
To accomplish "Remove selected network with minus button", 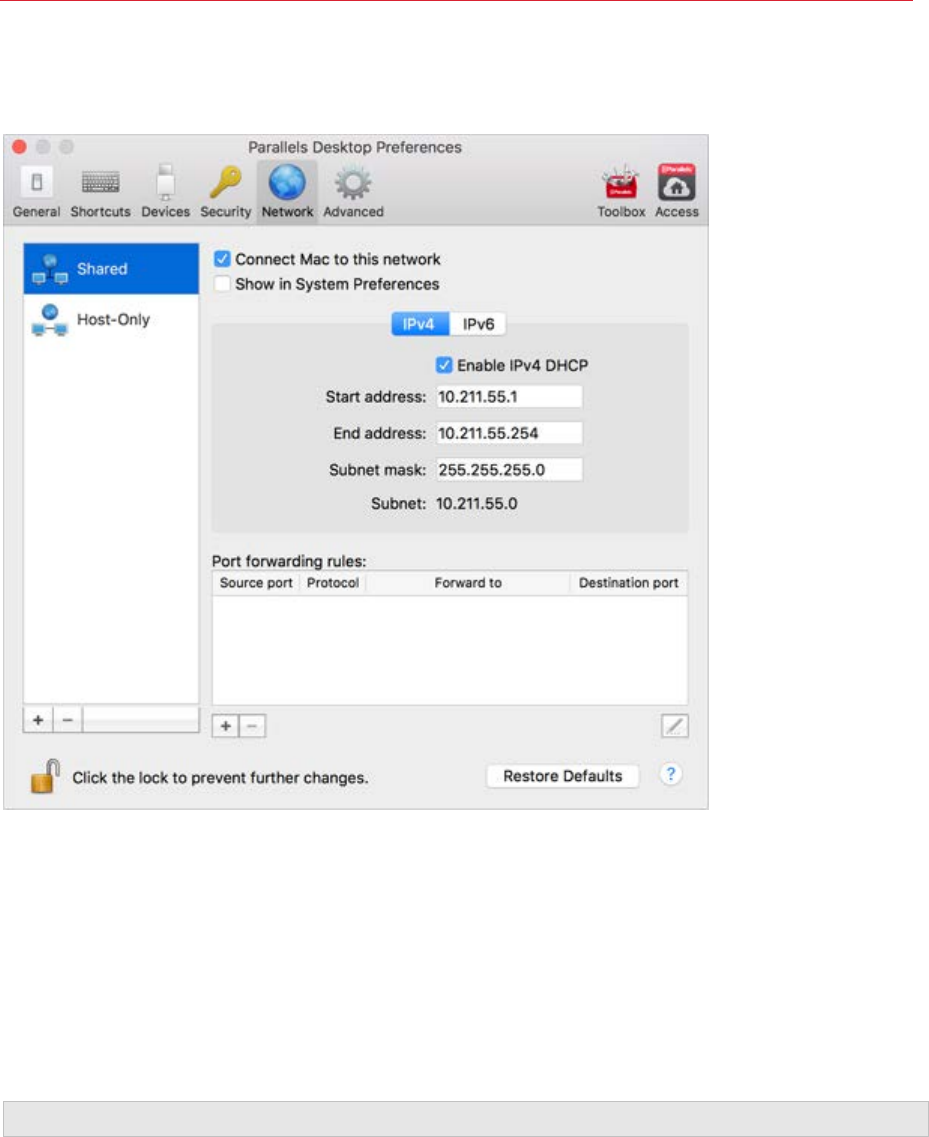I will (67, 720).
